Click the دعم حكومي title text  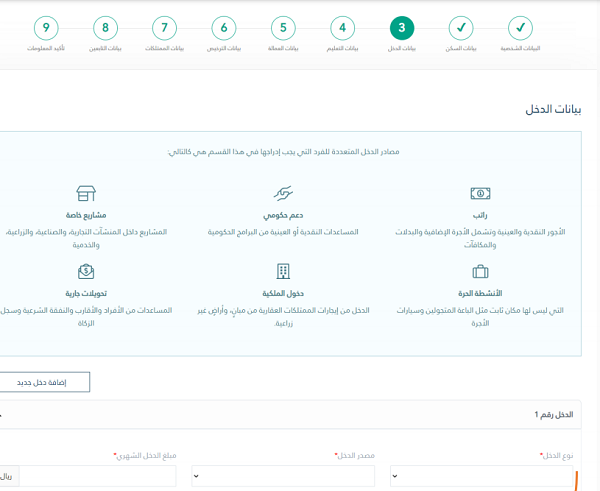[283, 215]
